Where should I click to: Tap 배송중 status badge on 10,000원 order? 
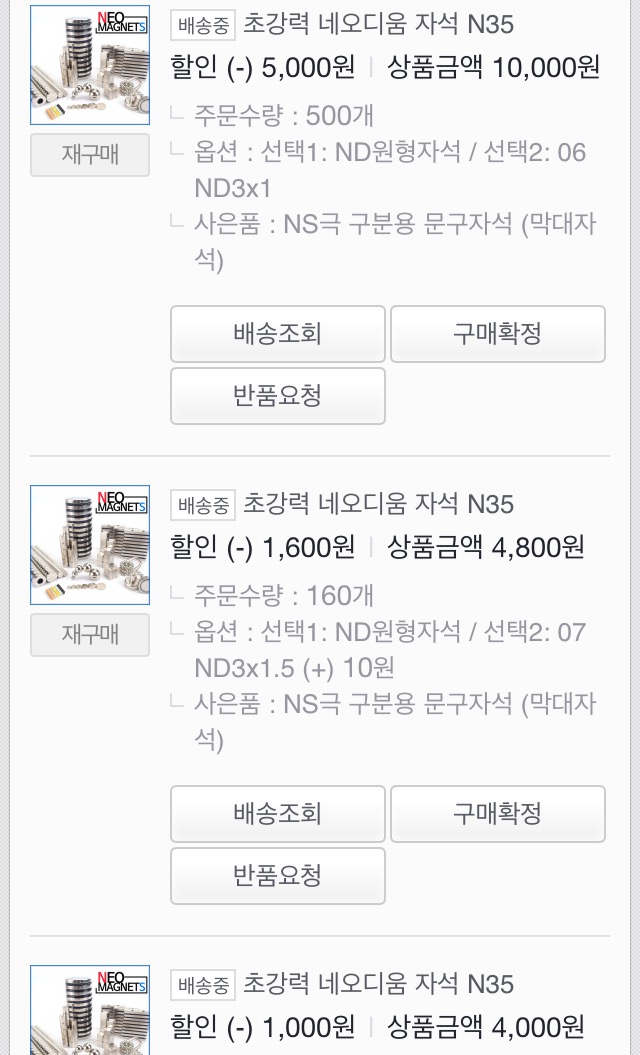pyautogui.click(x=203, y=25)
